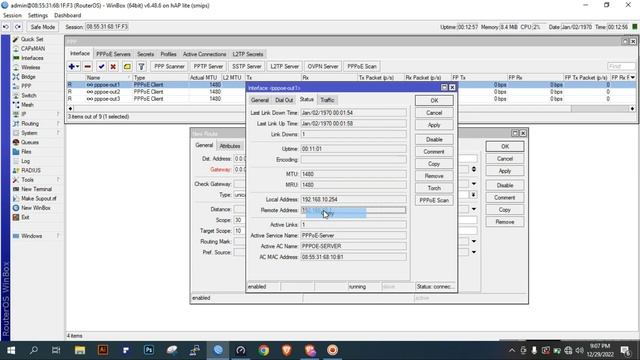Viewport: 640px width, 360px height.
Task: Switch to Secrets tab
Action: (x=145, y=54)
